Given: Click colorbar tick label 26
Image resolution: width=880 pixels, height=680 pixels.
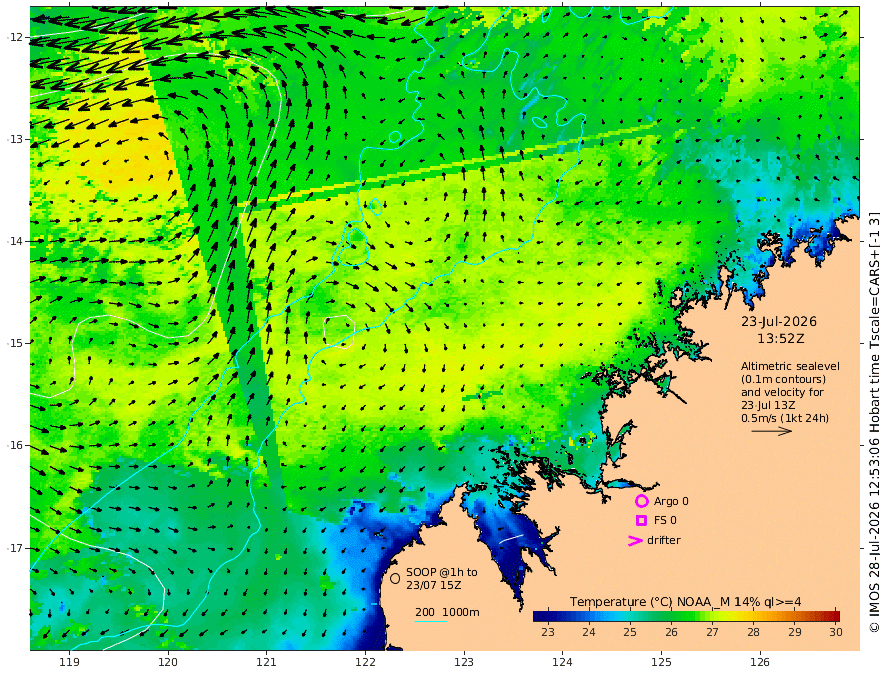Looking at the screenshot, I should point(671,632).
